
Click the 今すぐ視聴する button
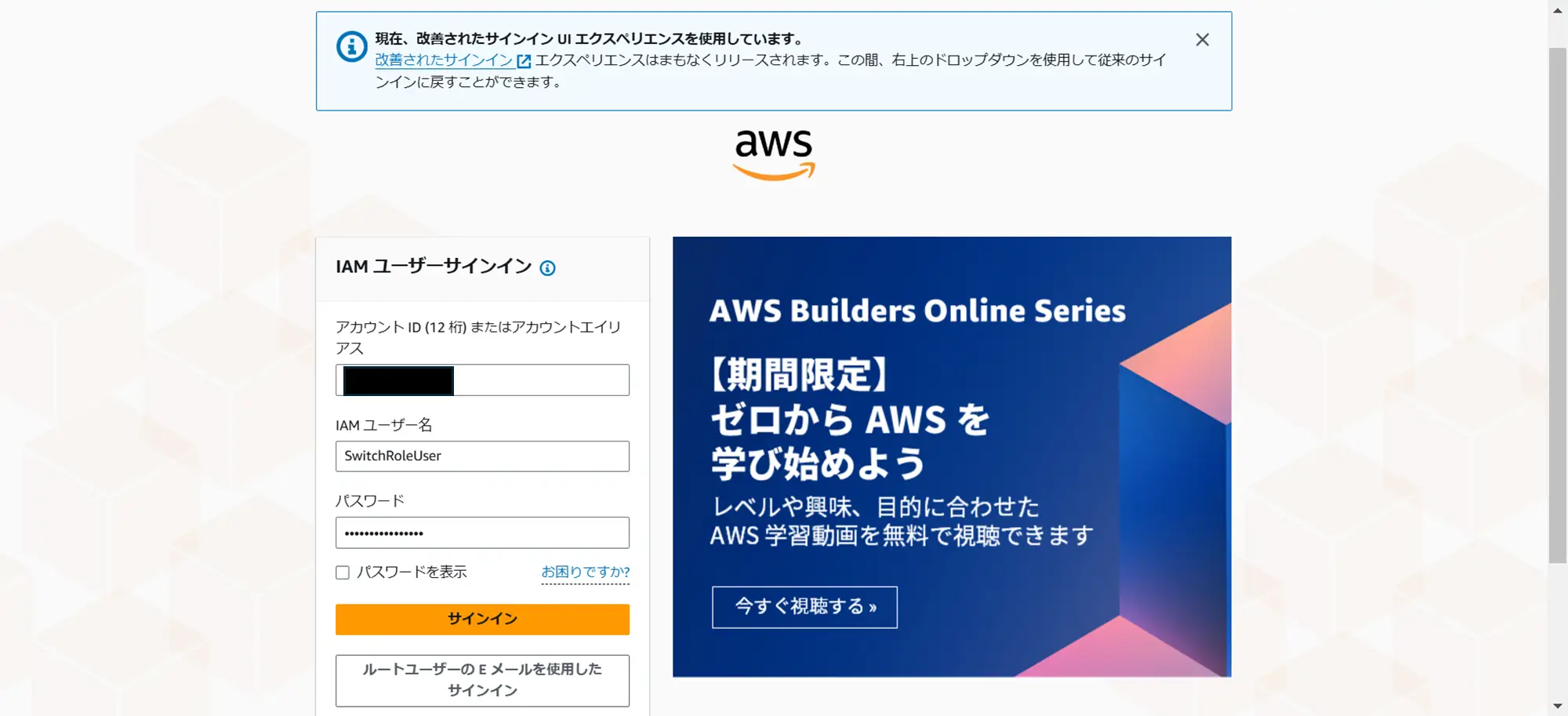(804, 606)
